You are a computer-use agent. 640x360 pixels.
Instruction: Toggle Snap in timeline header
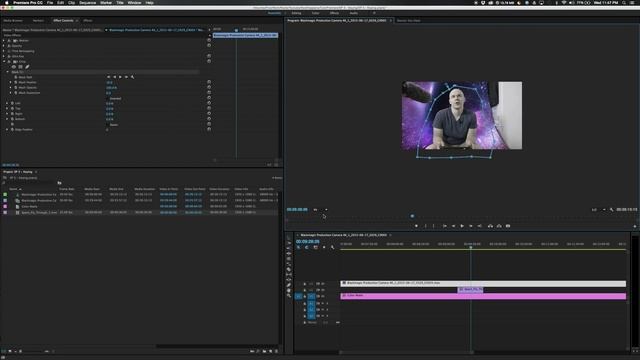tap(307, 247)
